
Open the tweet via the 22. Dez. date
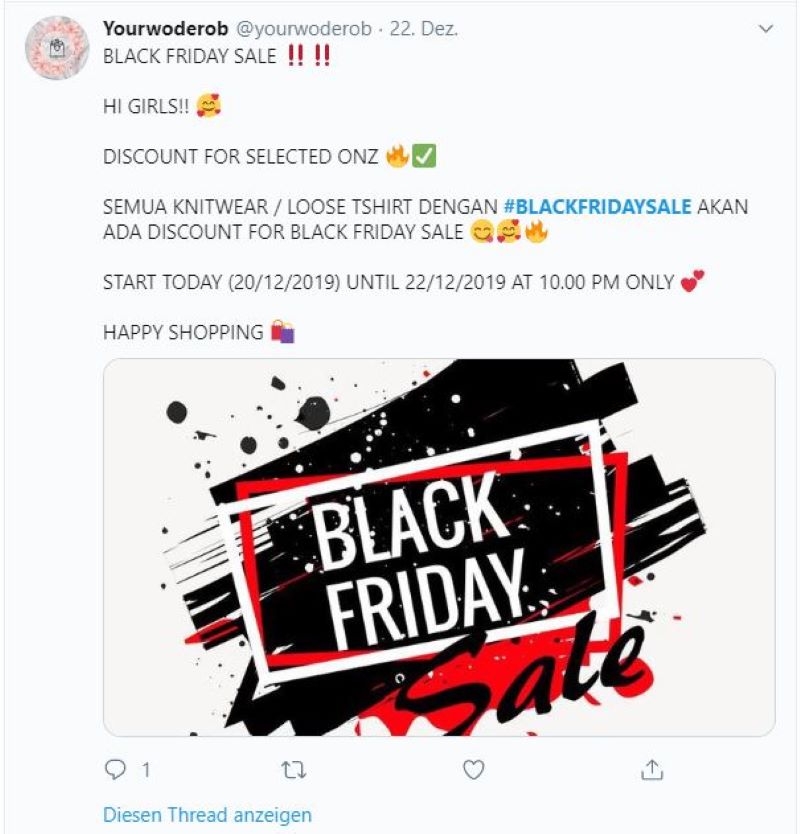(x=424, y=29)
